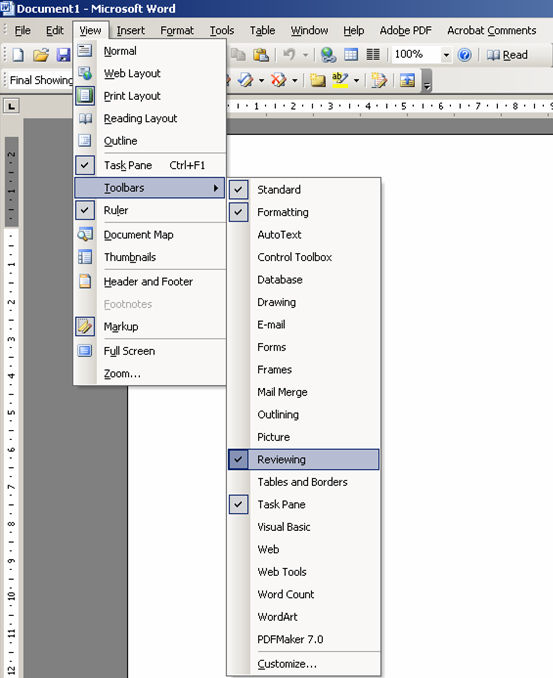Click the Reviewing Pane icon

pyautogui.click(x=407, y=80)
